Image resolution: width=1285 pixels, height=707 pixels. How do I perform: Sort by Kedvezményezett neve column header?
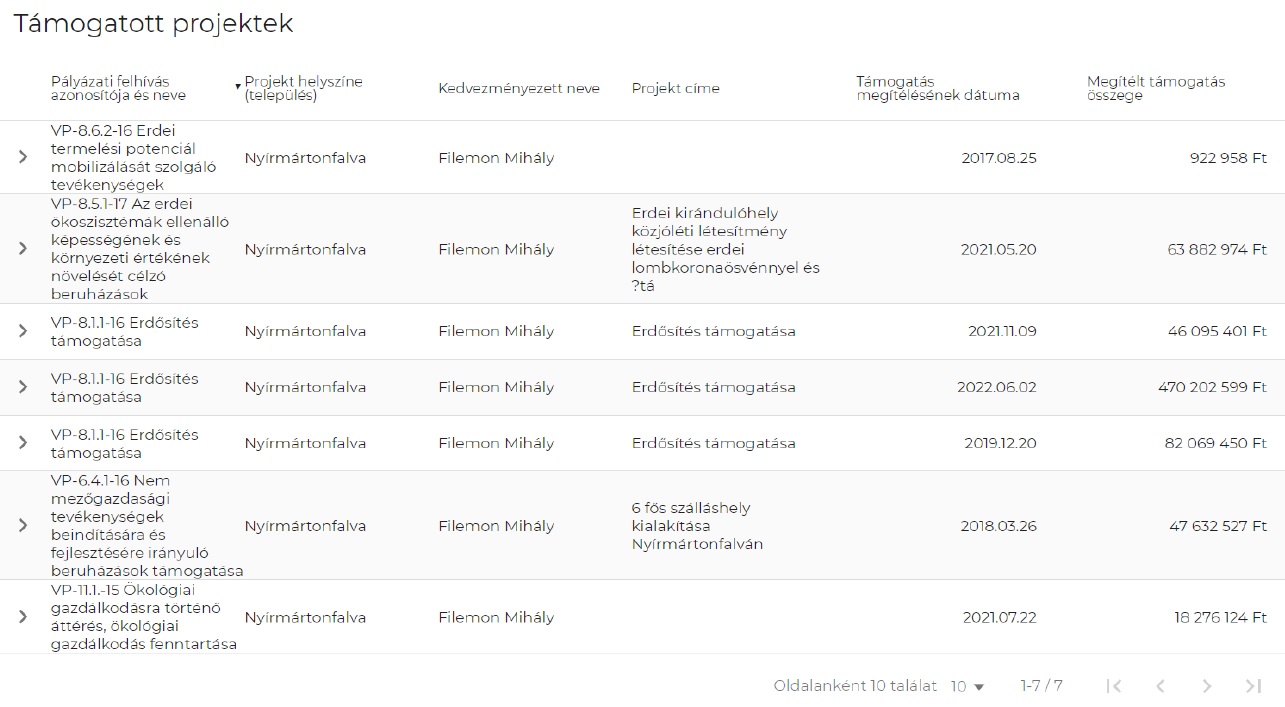click(518, 88)
